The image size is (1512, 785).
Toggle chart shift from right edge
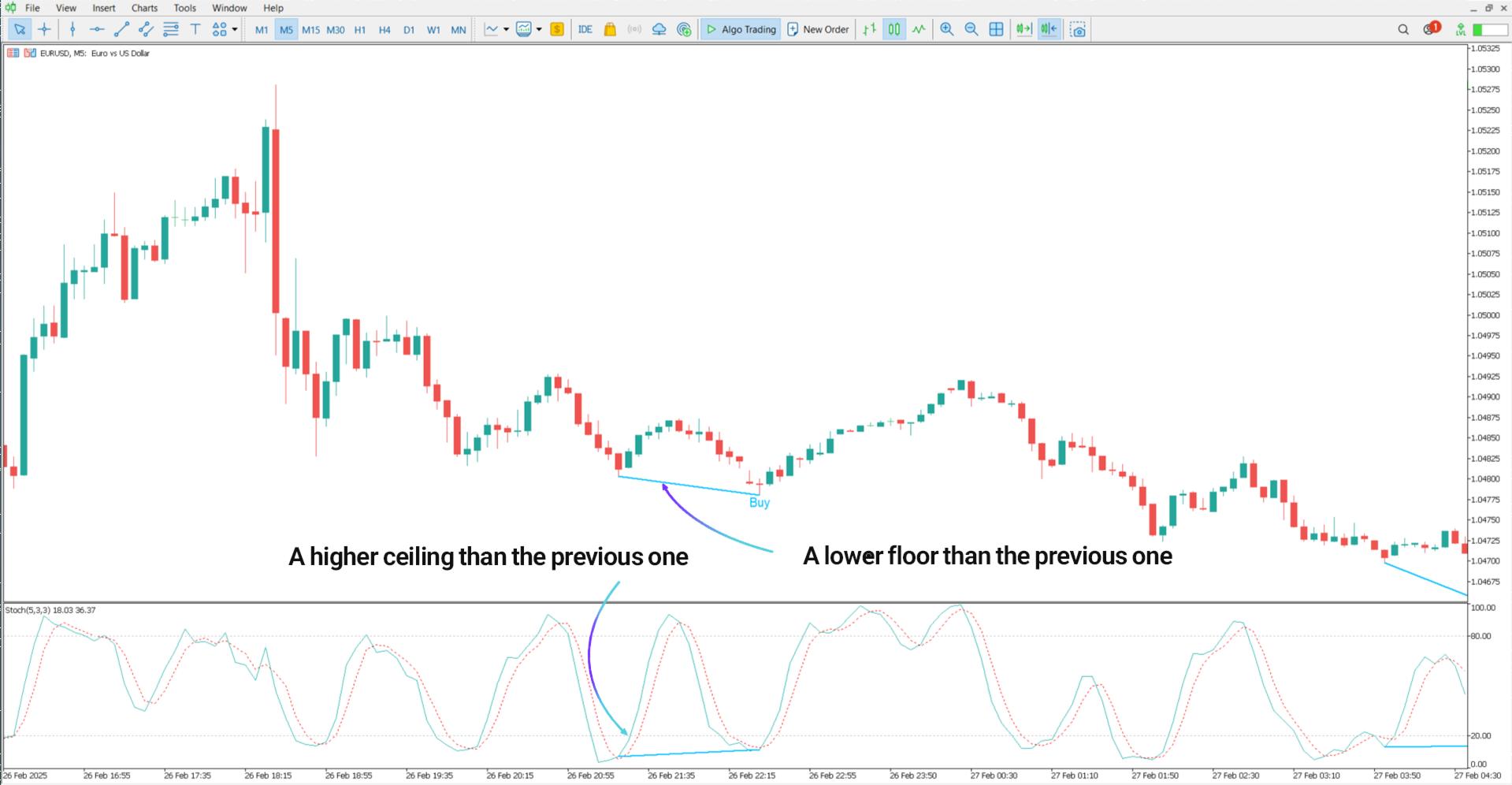(x=1049, y=29)
